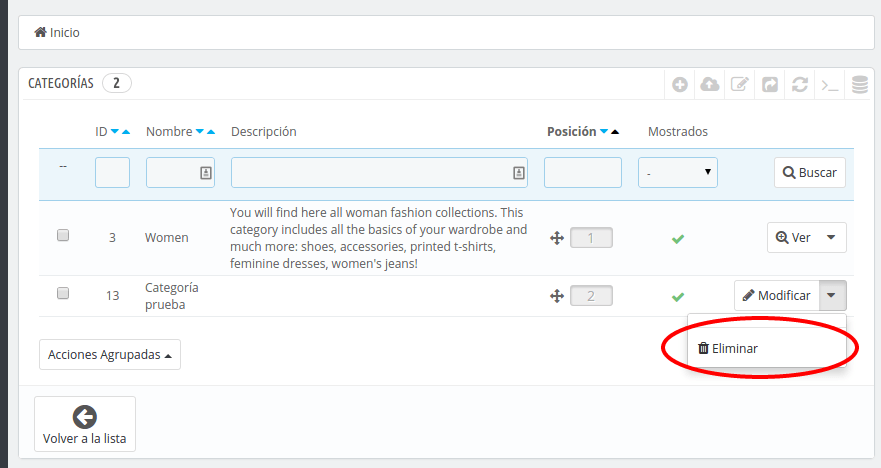Click the move handle for Women row

pyautogui.click(x=557, y=238)
